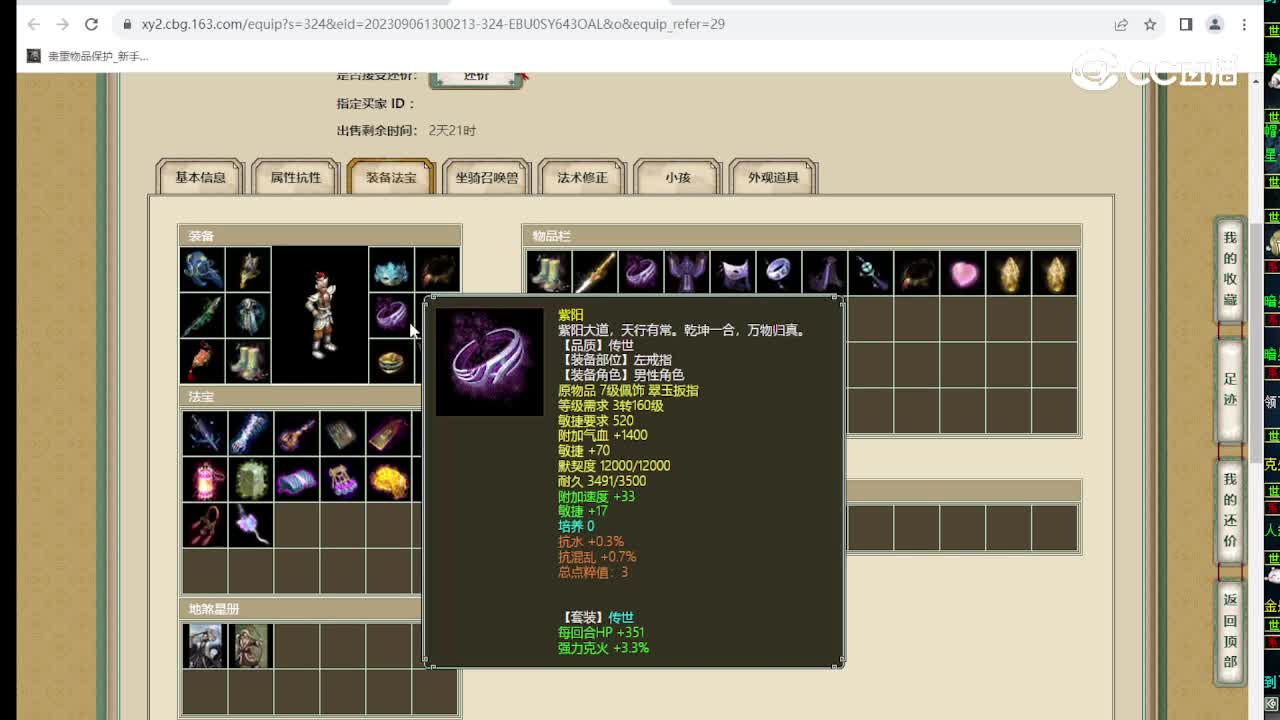1280x720 pixels.
Task: Select the white mask in 物品栏 inventory
Action: click(733, 272)
